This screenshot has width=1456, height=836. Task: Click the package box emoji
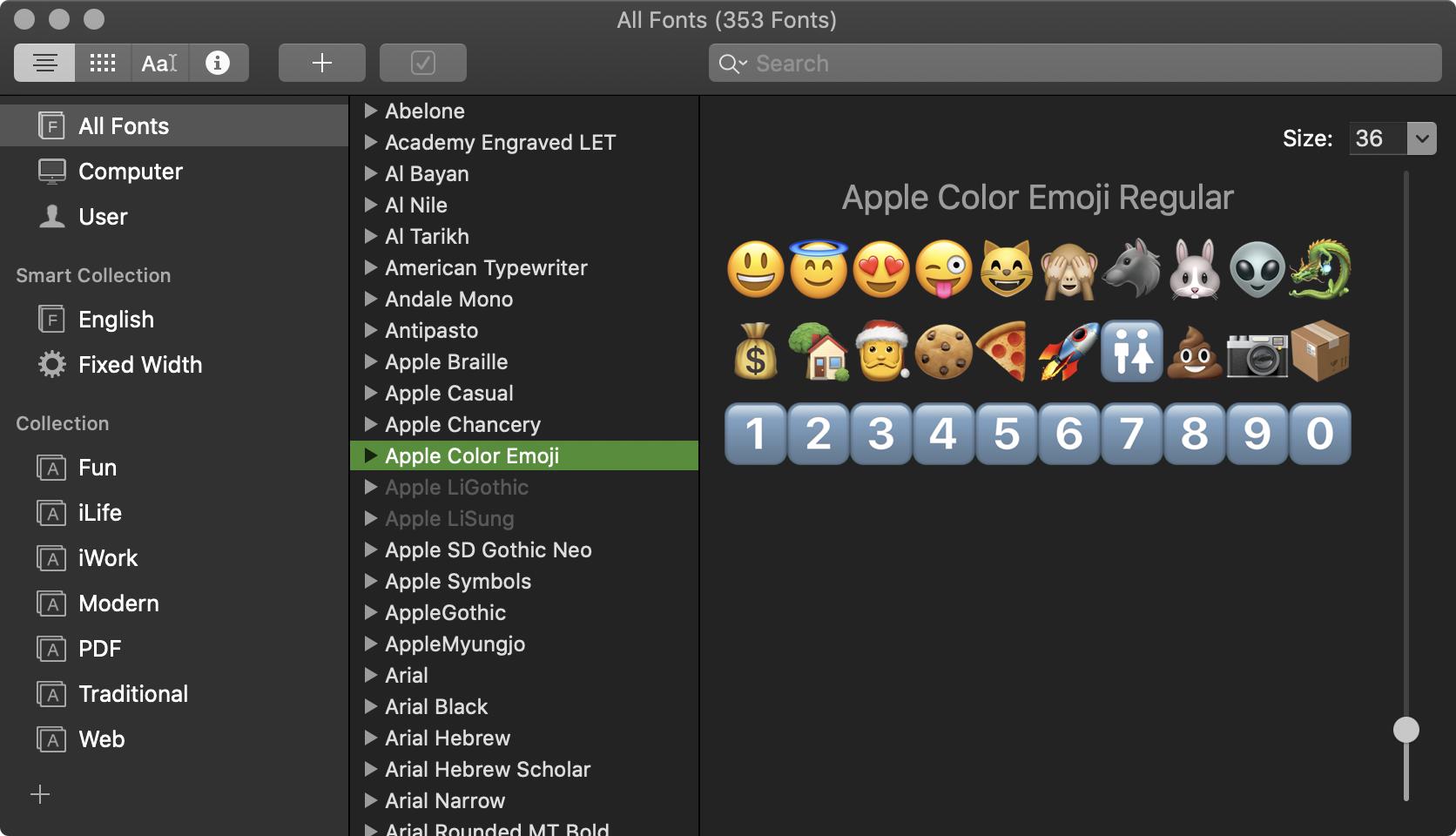point(1320,351)
